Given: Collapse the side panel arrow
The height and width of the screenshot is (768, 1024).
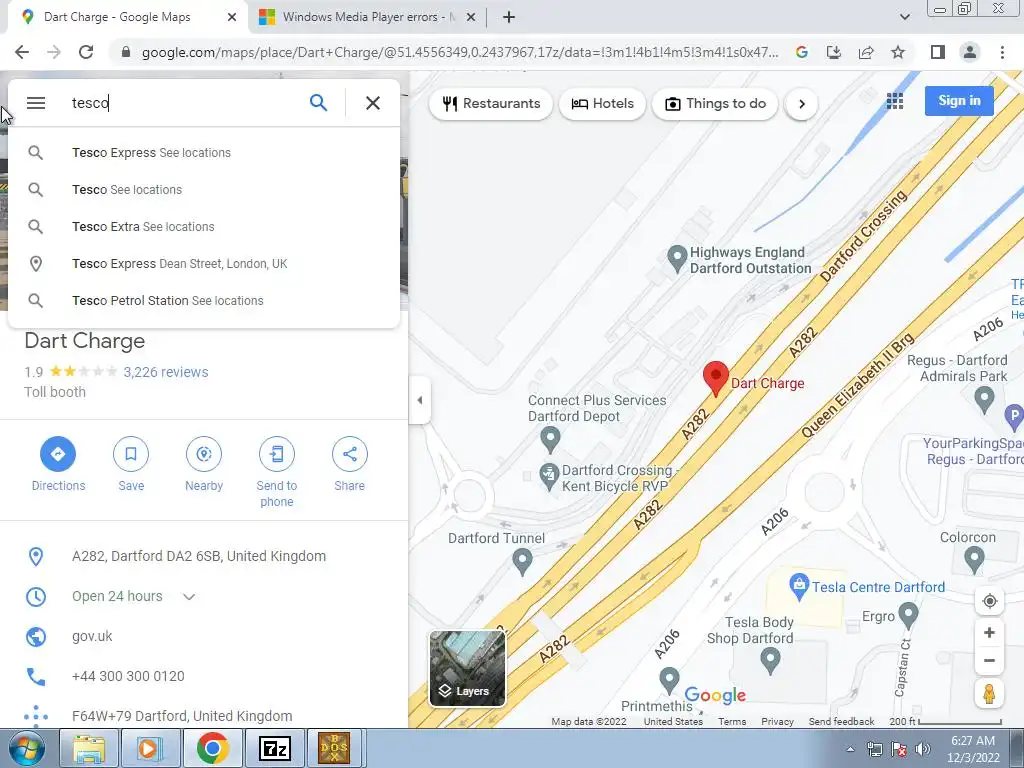Looking at the screenshot, I should pos(420,400).
